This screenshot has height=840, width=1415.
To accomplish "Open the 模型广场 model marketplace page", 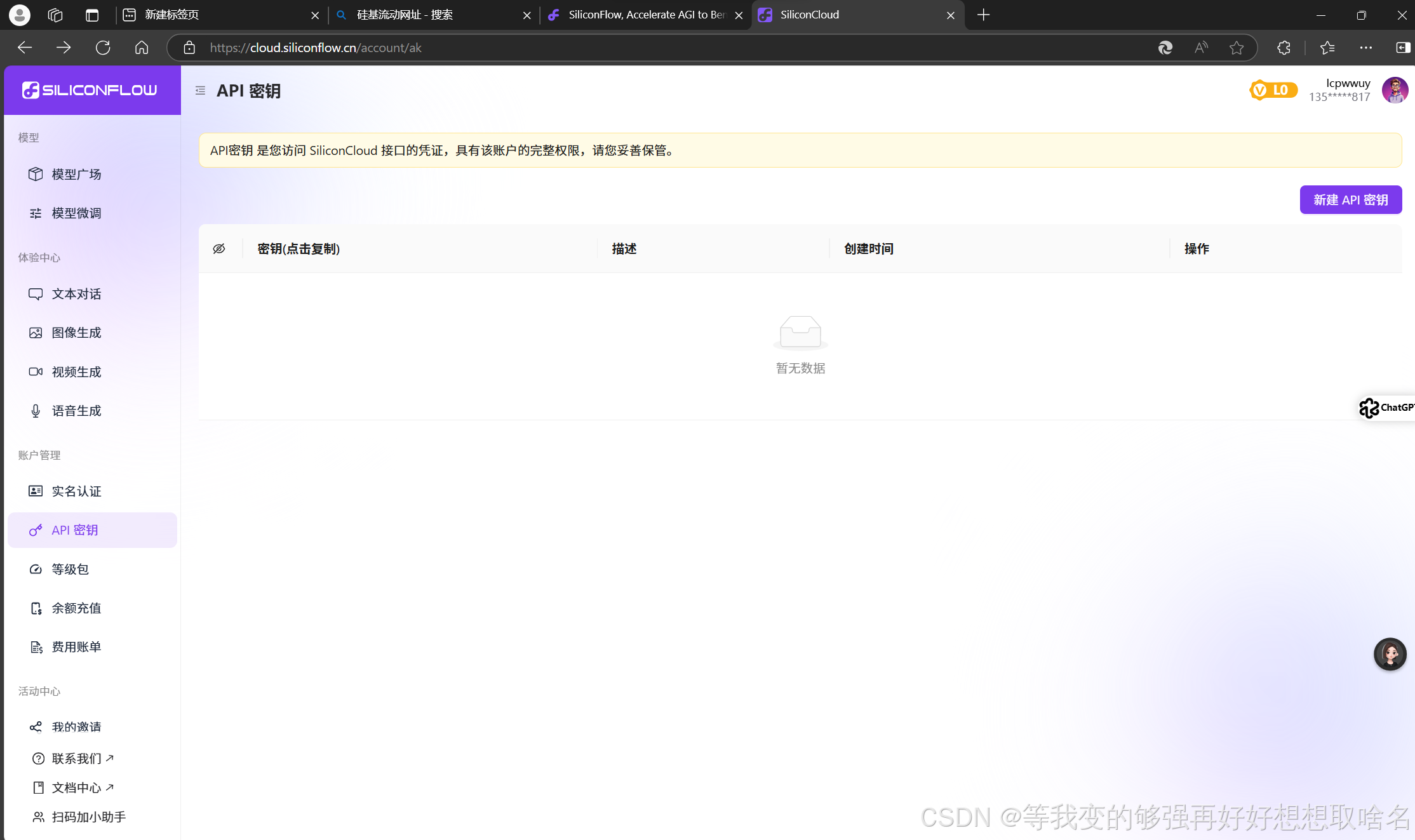I will pyautogui.click(x=76, y=174).
